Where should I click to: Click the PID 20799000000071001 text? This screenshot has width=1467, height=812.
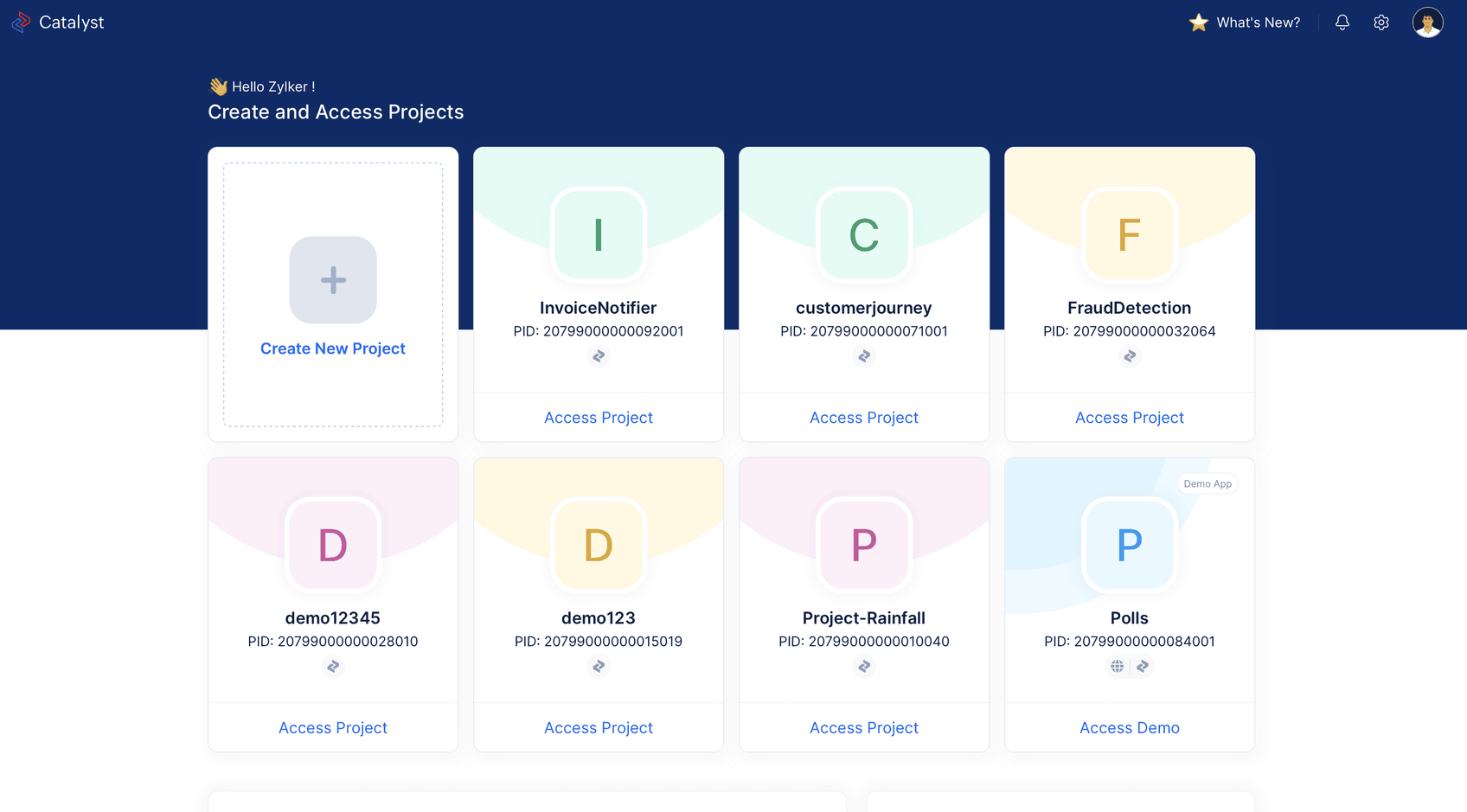pos(864,331)
